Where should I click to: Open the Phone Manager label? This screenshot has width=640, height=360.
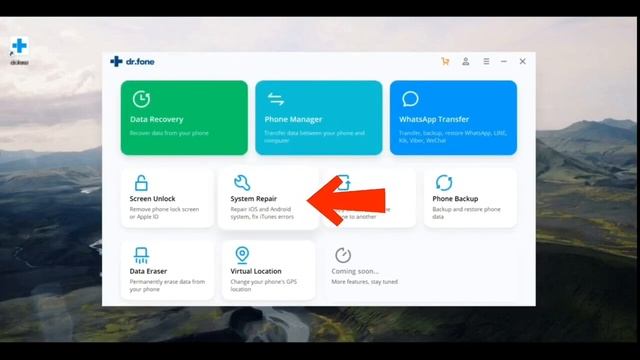pyautogui.click(x=293, y=120)
